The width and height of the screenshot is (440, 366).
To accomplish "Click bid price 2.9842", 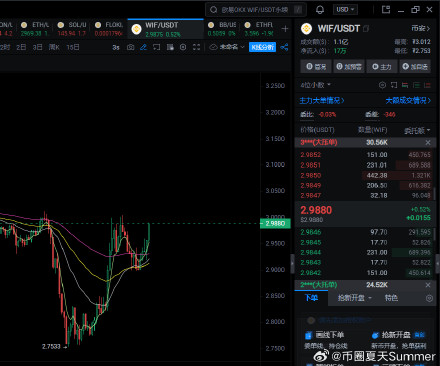I will pos(311,273).
